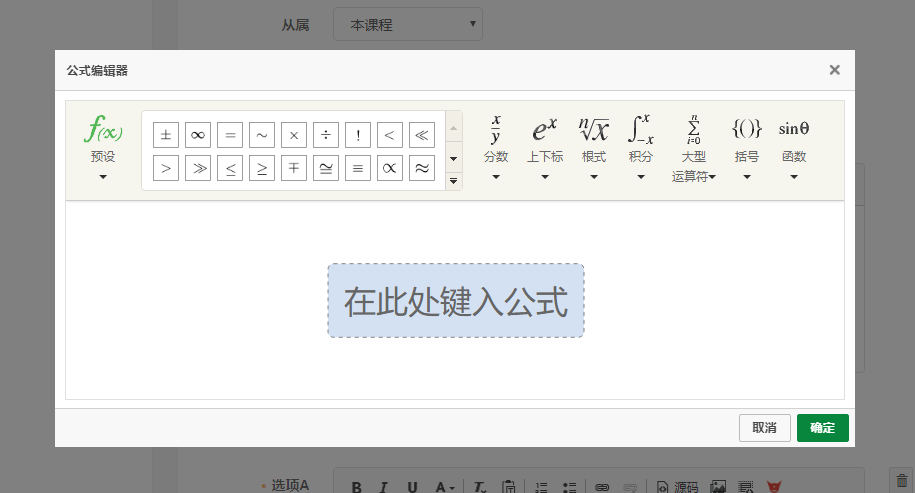This screenshot has width=915, height=493.
Task: Click the 确定 confirm button
Action: pyautogui.click(x=823, y=428)
